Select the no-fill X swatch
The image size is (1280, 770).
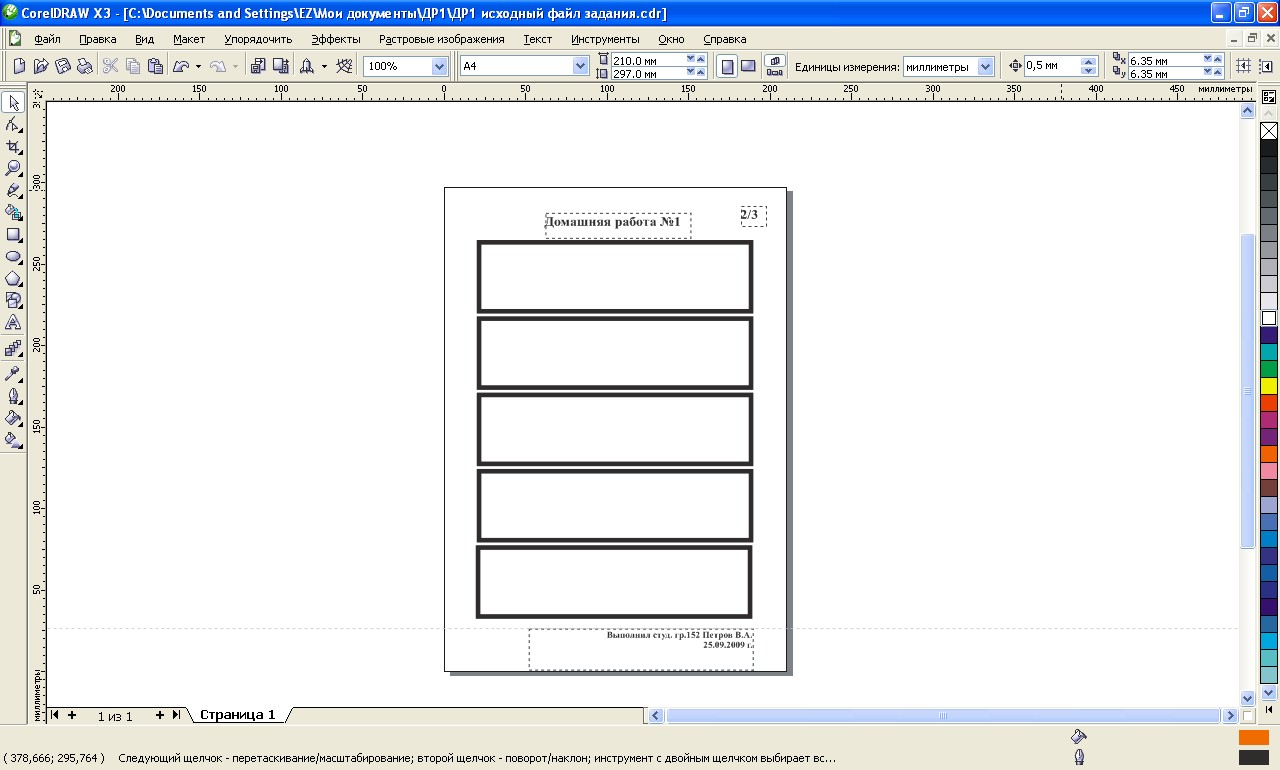click(x=1269, y=131)
